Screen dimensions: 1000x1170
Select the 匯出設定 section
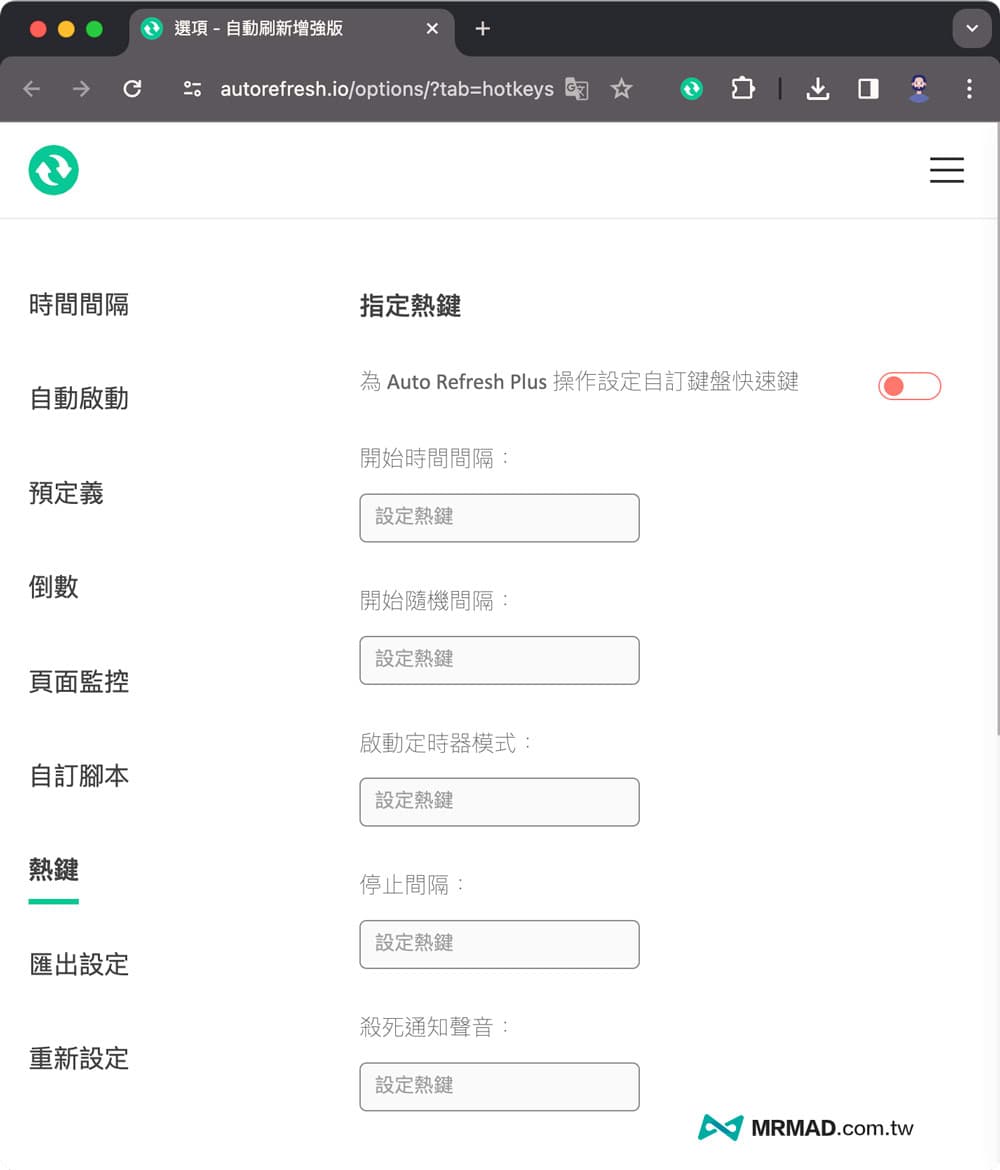79,965
